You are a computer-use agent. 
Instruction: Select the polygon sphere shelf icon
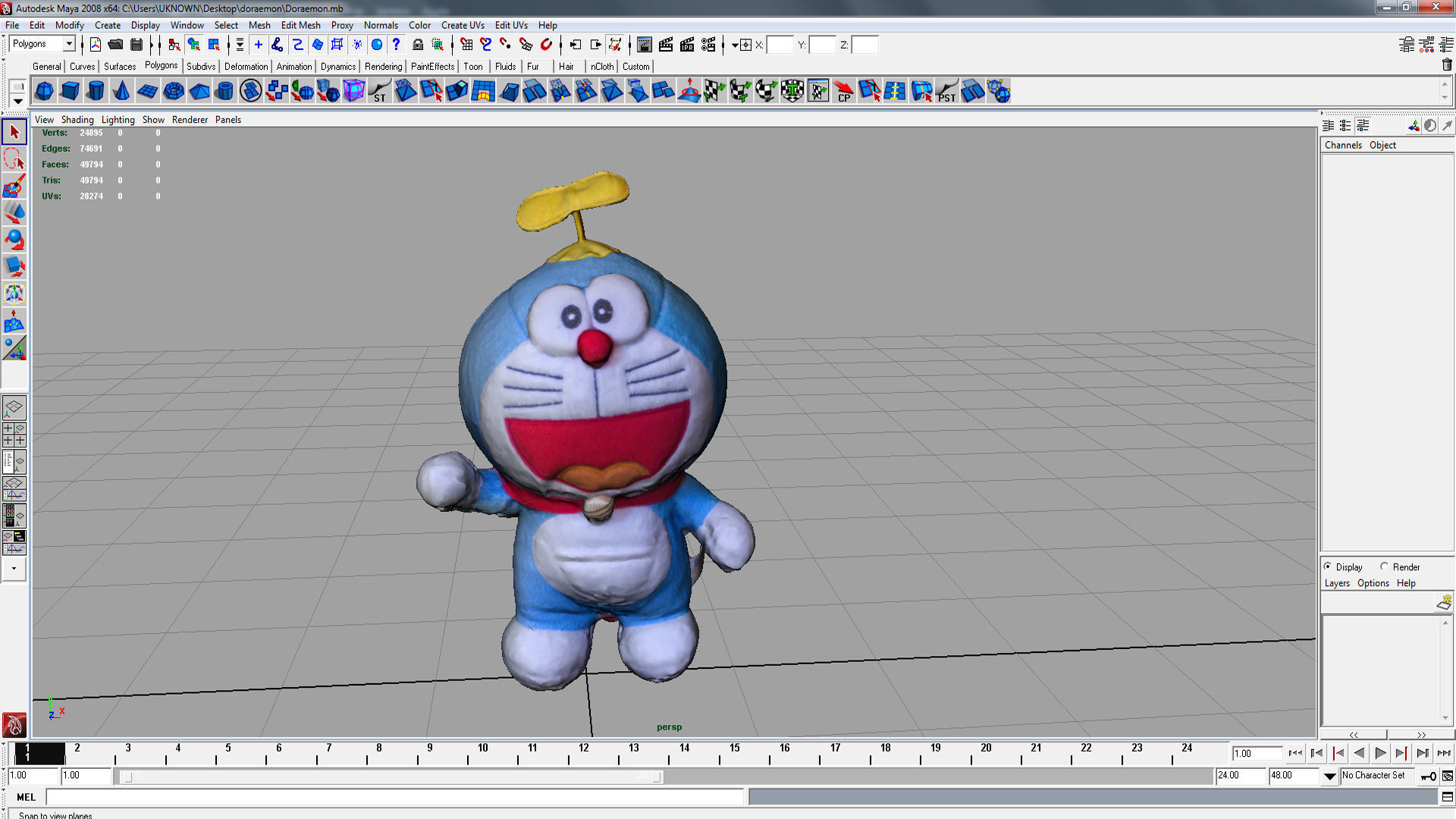(x=44, y=92)
